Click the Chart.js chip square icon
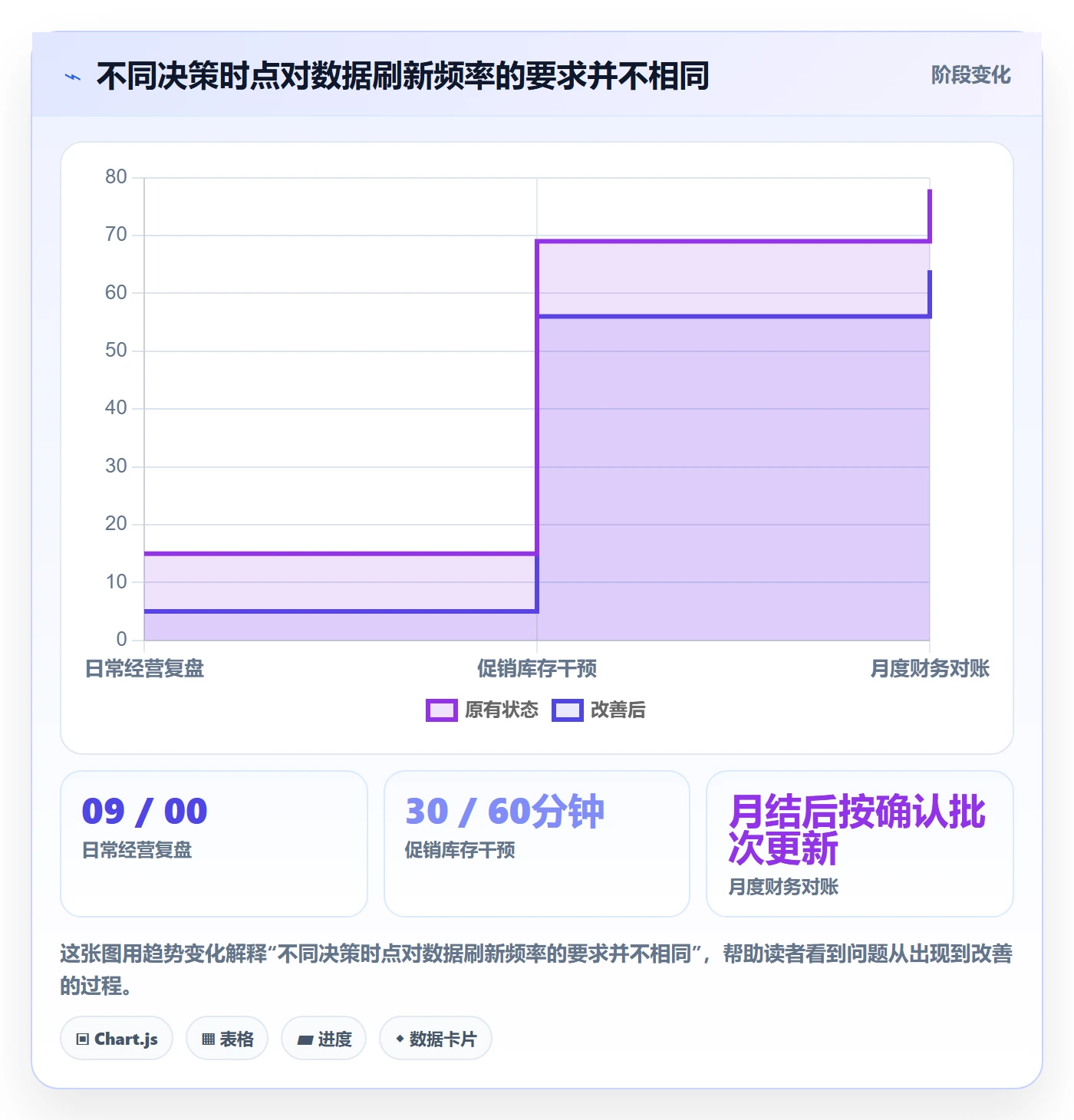Screen dimensions: 1074x1120 83,1039
